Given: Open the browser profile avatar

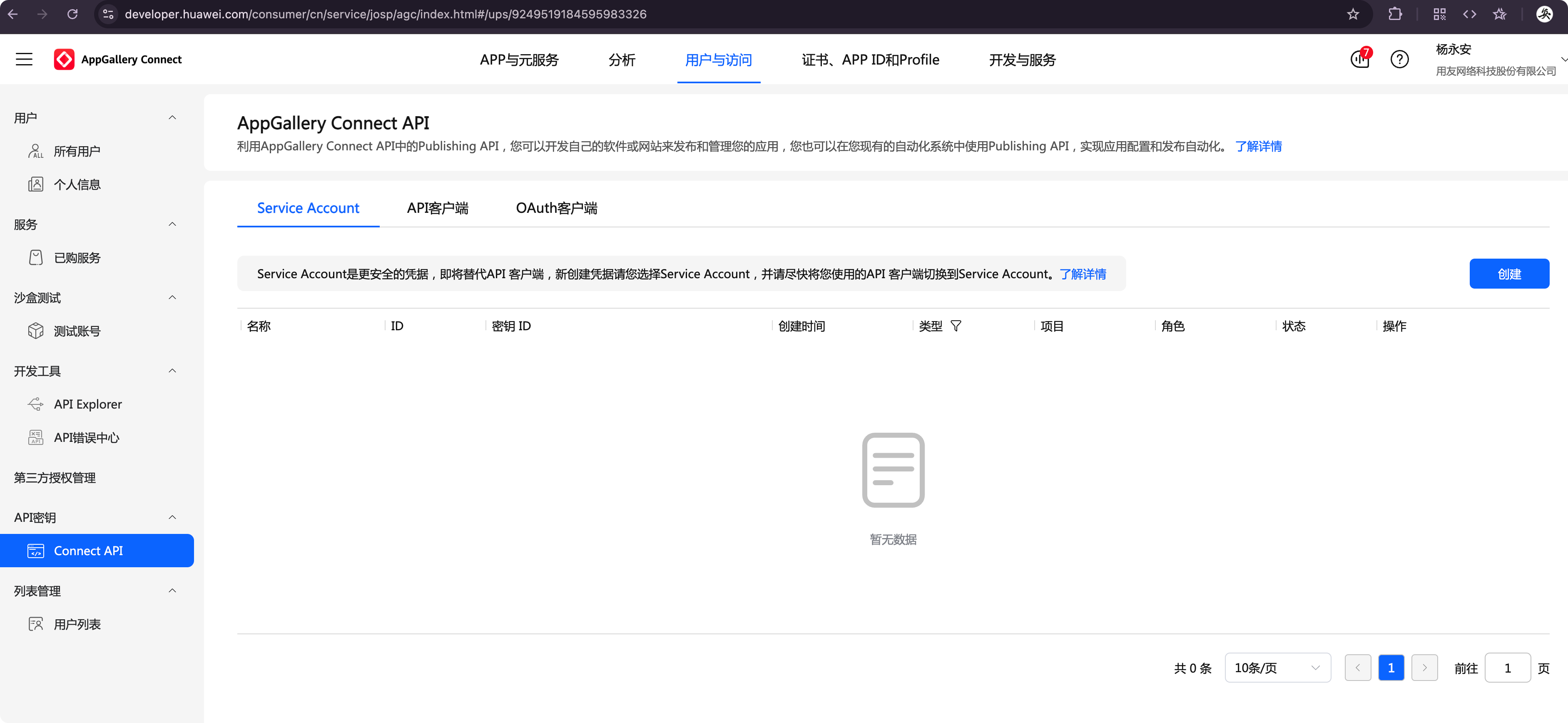Looking at the screenshot, I should 1544,14.
